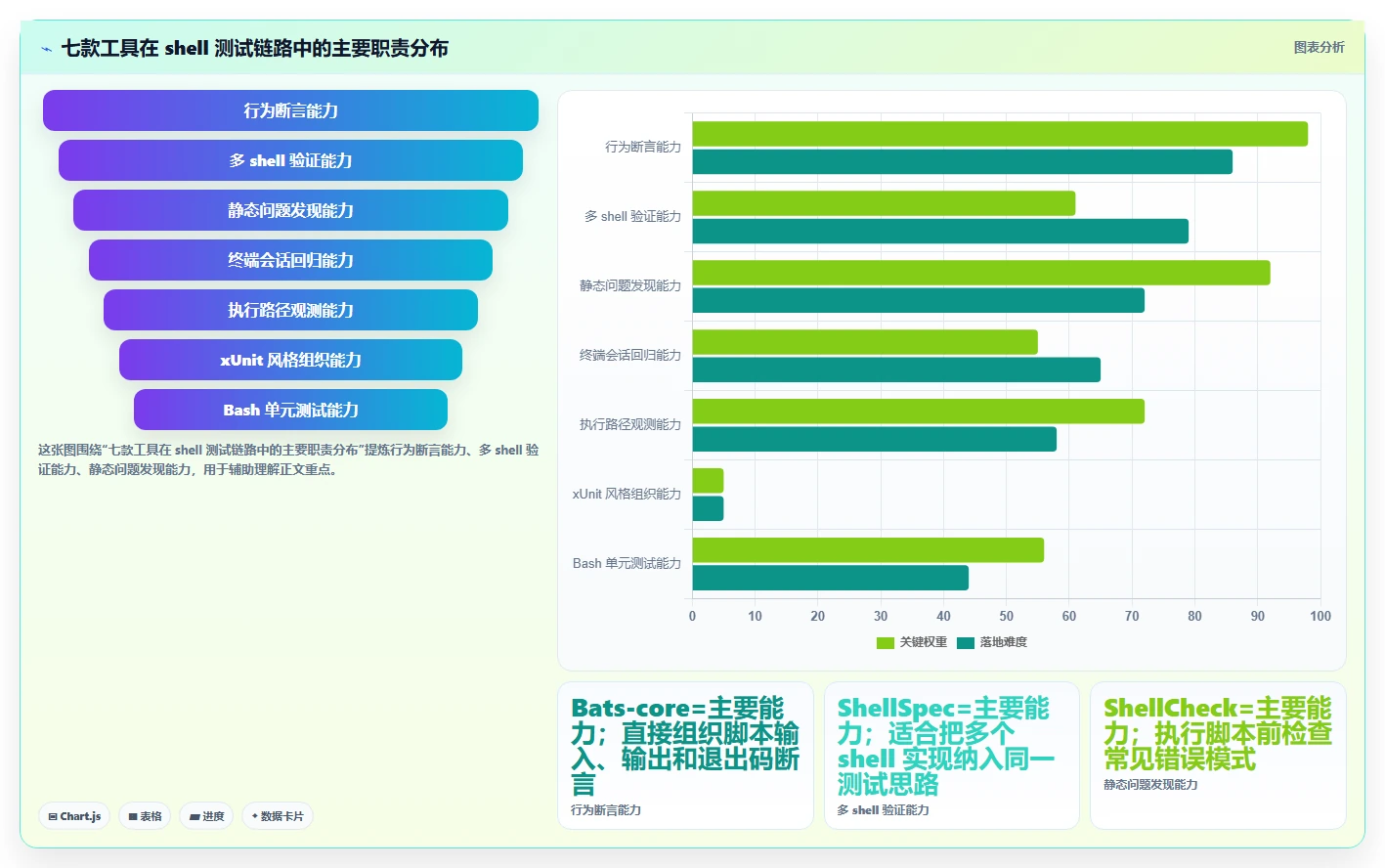The image size is (1385, 868).
Task: Click the 静态问题发现能力 caption under the ShellCheck card
Action: tap(1150, 785)
